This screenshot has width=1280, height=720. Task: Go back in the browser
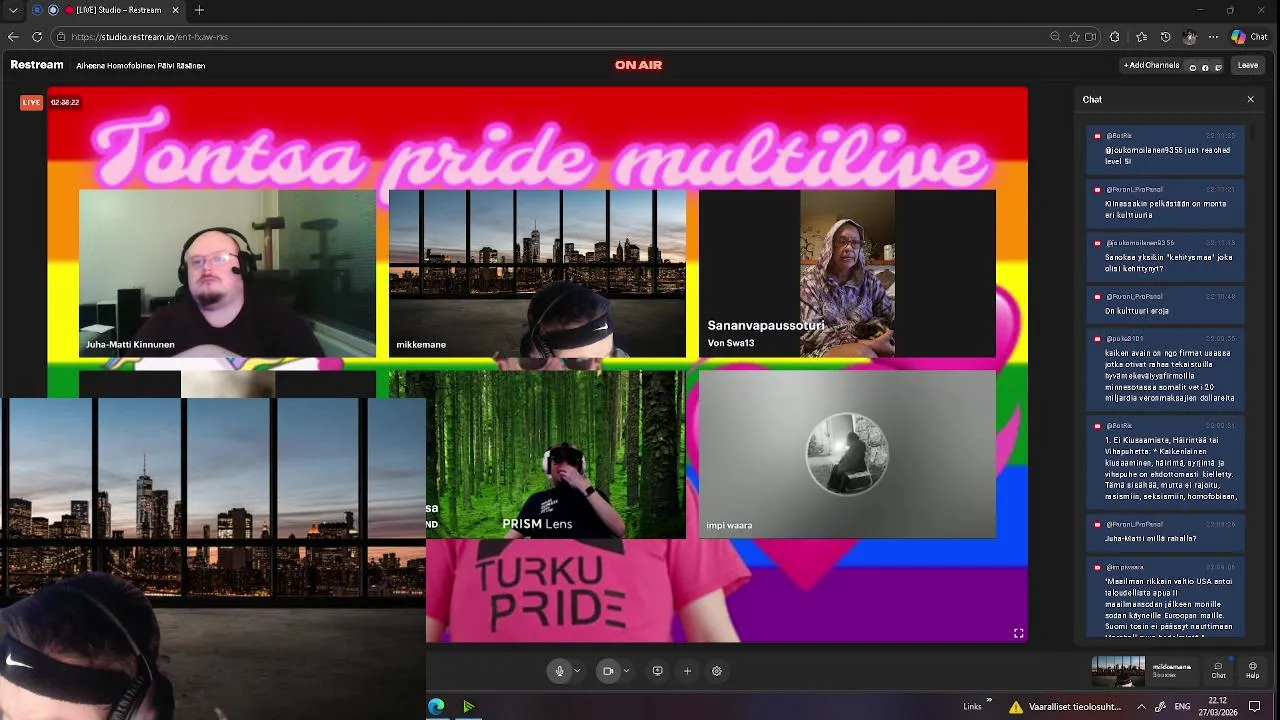(13, 37)
